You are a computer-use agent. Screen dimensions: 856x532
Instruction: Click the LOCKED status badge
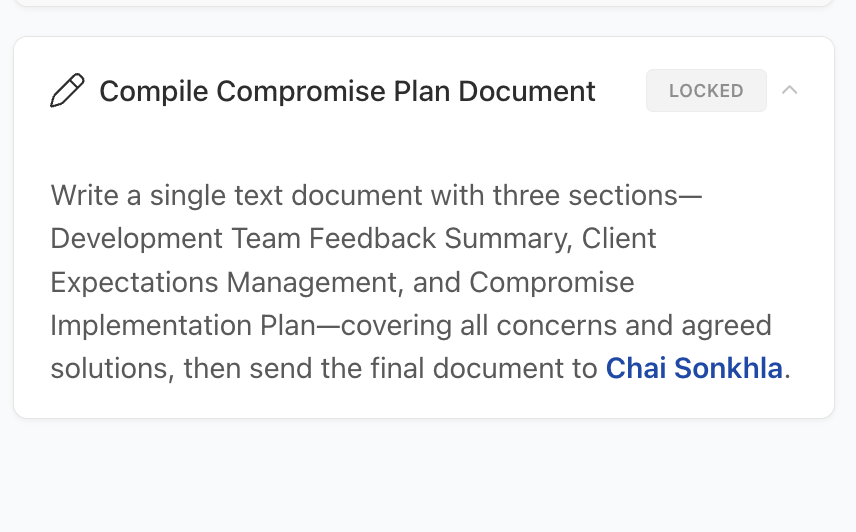click(x=706, y=91)
